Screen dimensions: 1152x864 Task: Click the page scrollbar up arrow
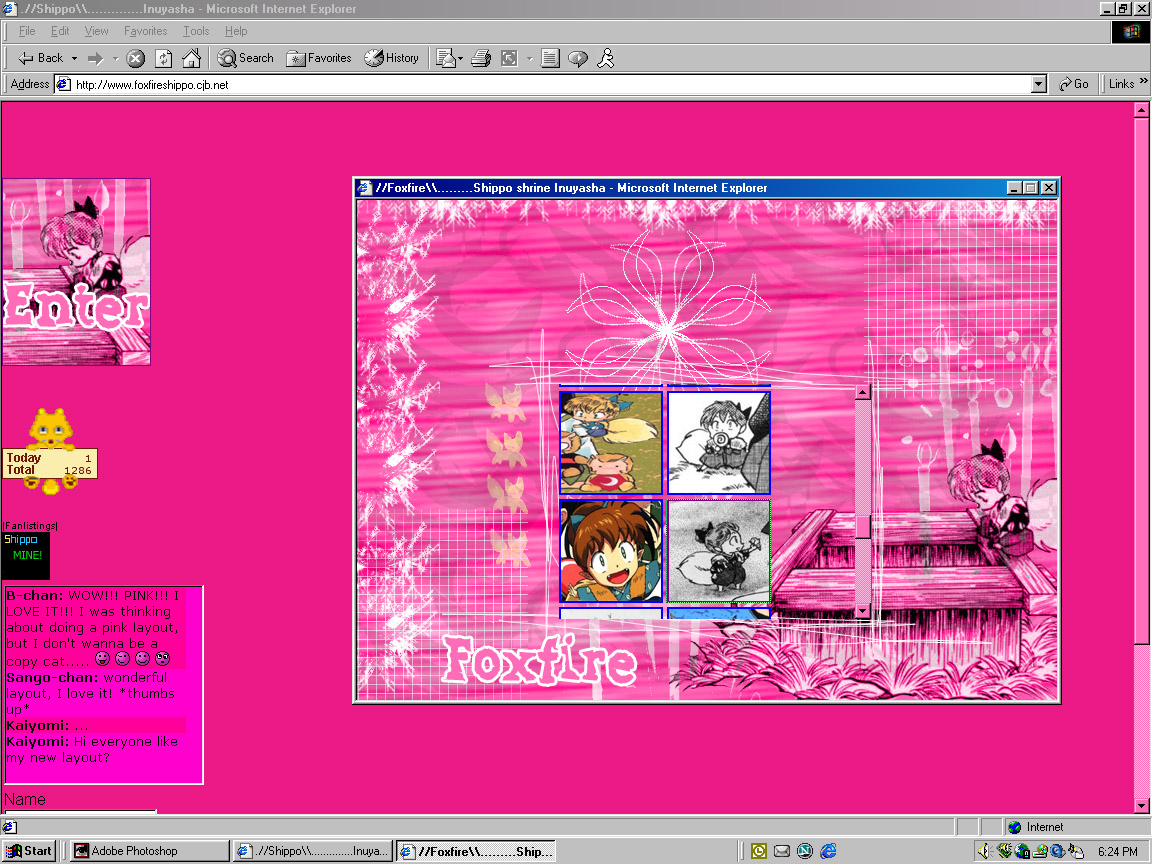tap(1141, 111)
